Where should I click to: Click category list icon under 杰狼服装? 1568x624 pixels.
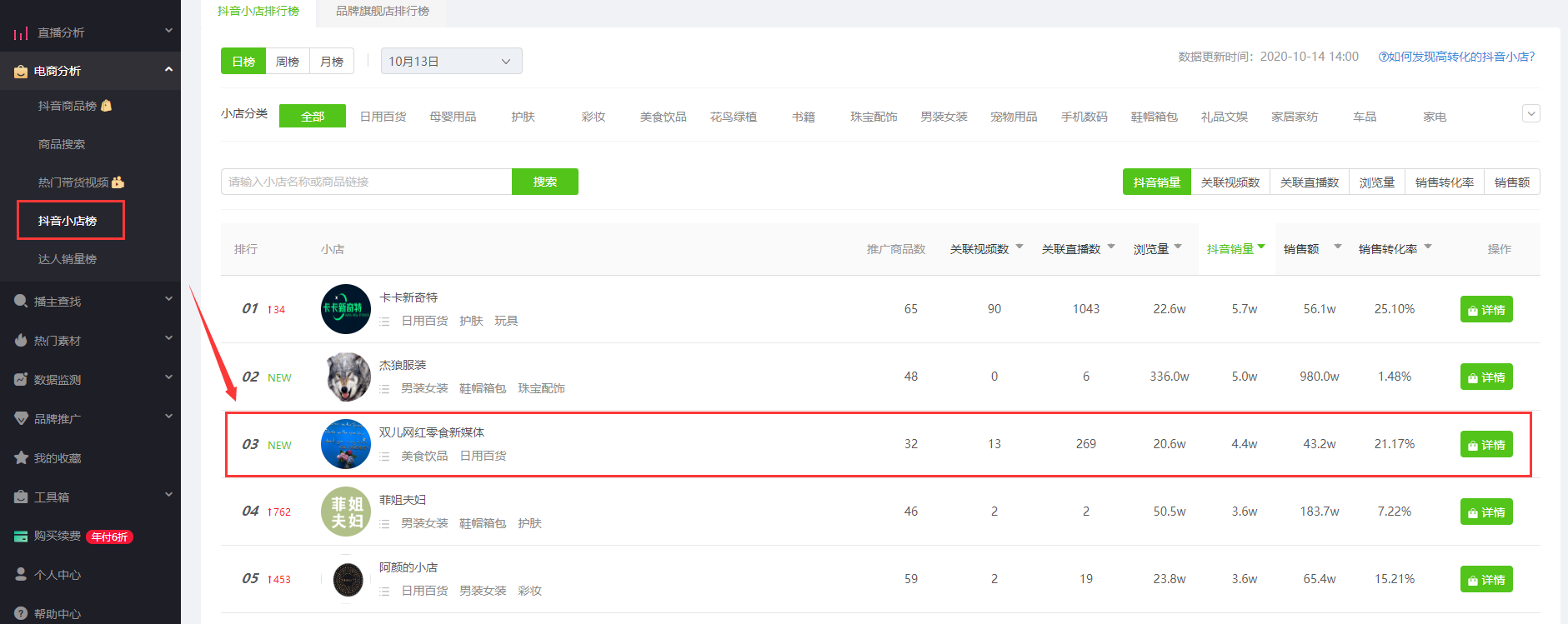384,389
